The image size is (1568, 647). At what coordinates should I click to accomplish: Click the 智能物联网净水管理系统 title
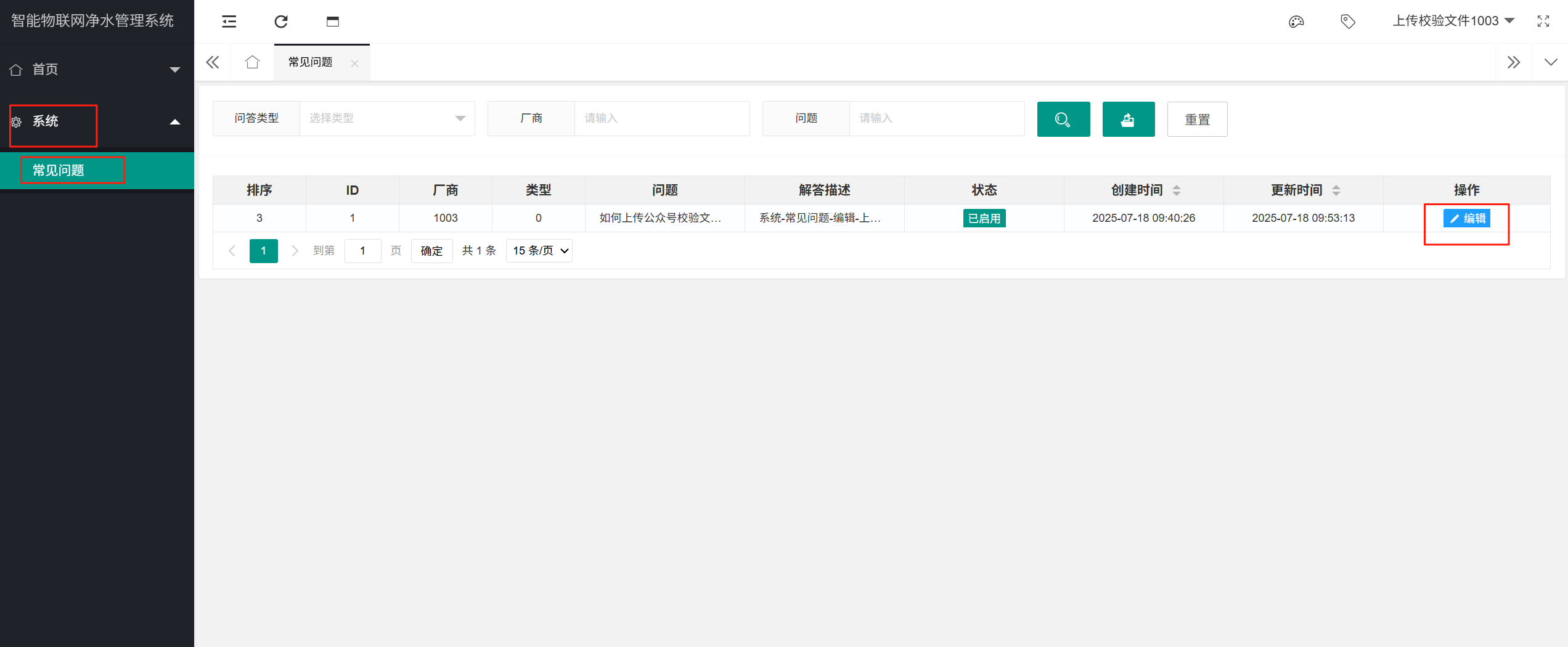click(x=92, y=21)
